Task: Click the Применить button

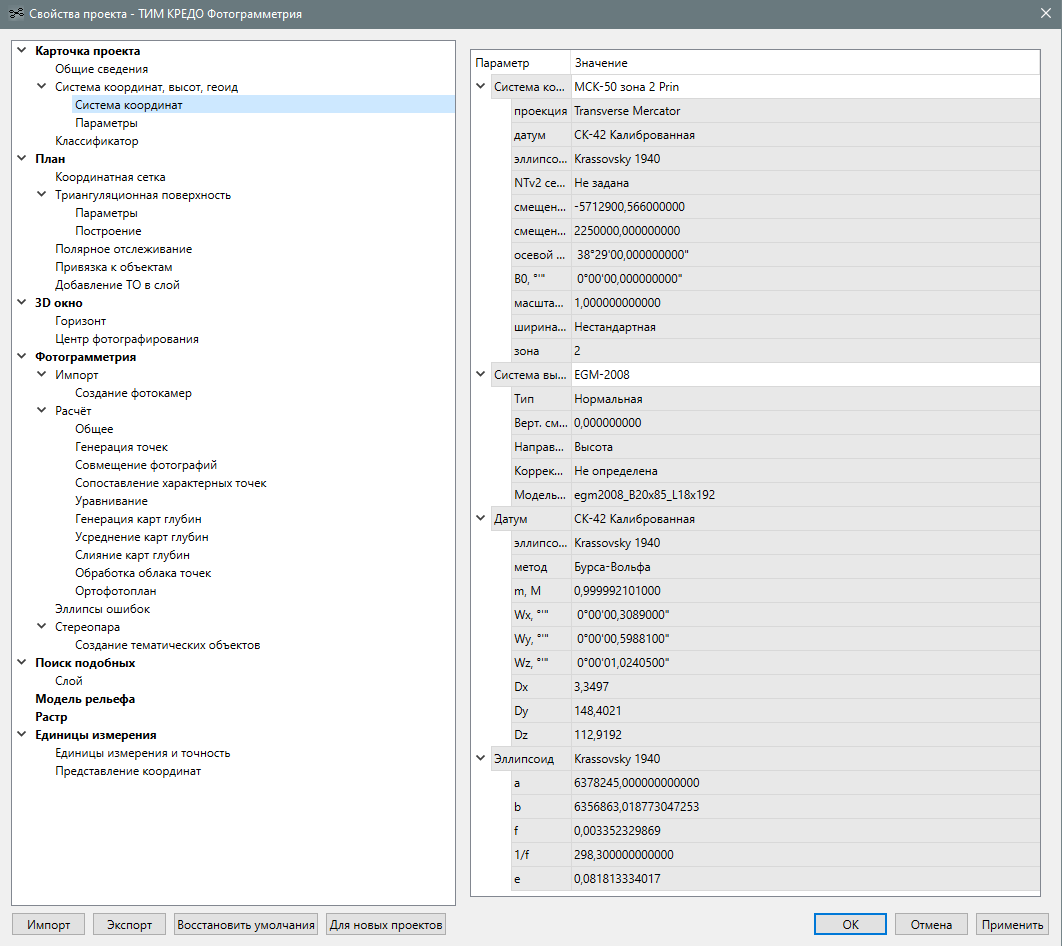Action: tap(1013, 924)
